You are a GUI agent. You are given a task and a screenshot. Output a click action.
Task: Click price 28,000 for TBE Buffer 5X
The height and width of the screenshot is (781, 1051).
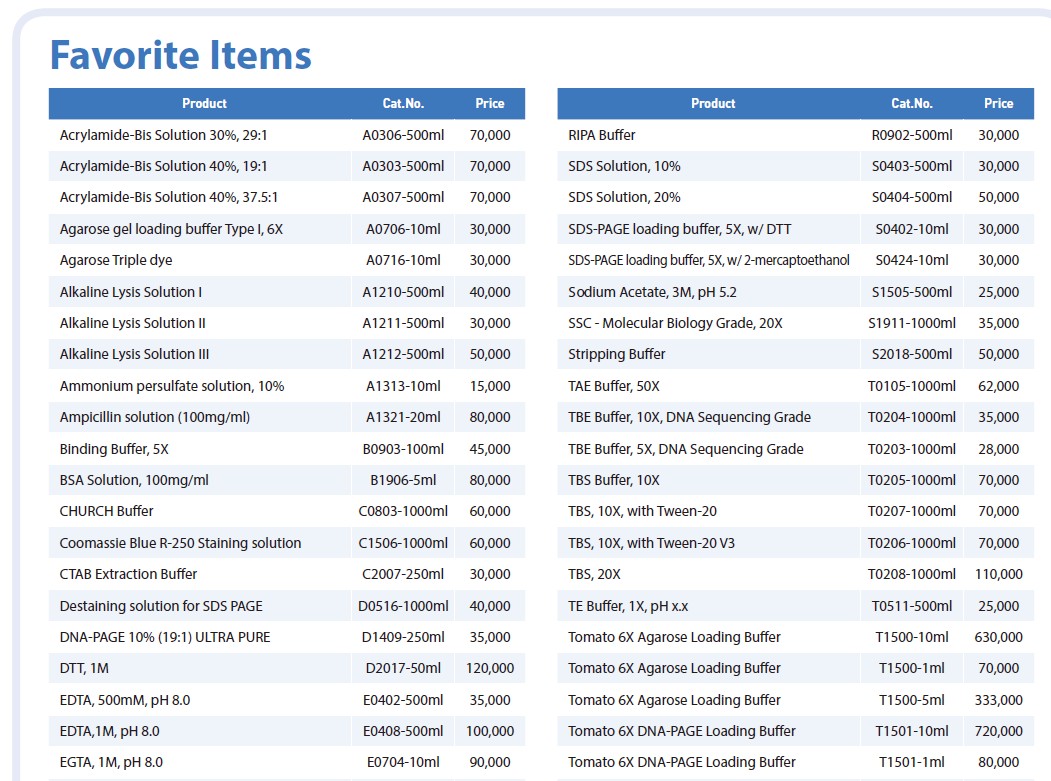999,449
